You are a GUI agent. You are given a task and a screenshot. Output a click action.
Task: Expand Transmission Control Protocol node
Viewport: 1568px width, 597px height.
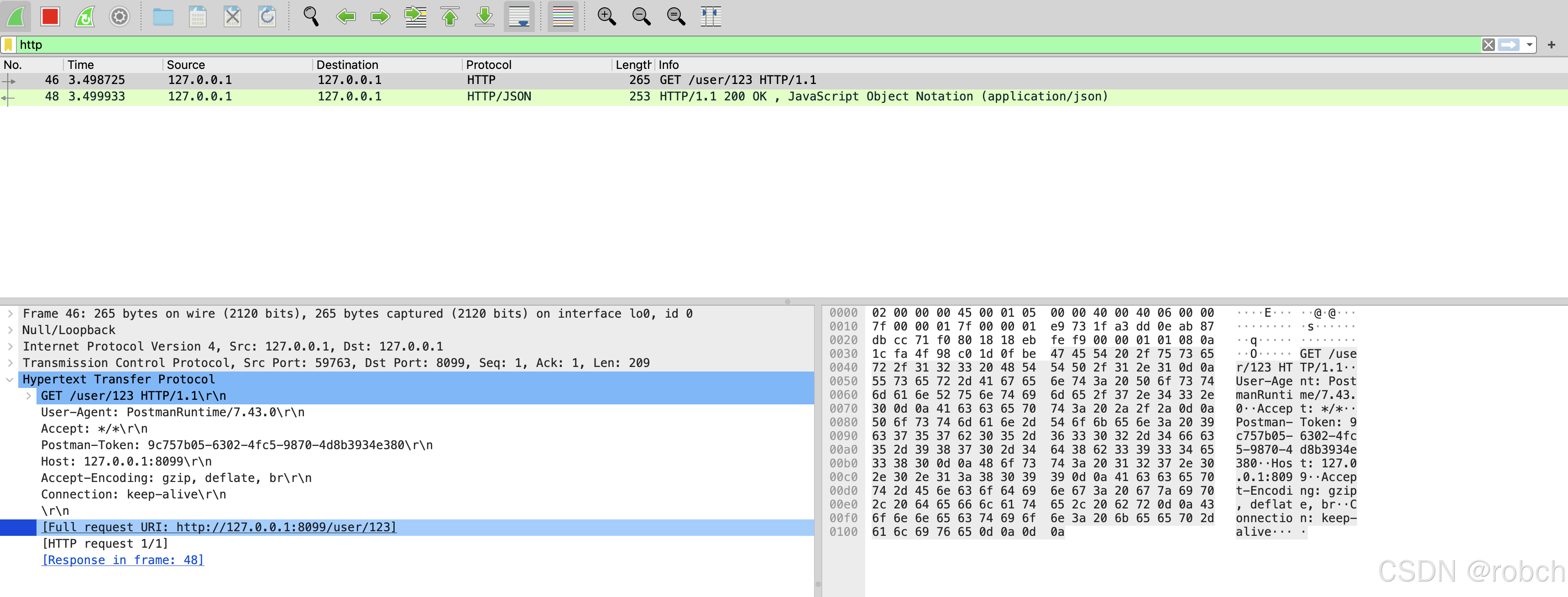click(x=10, y=363)
